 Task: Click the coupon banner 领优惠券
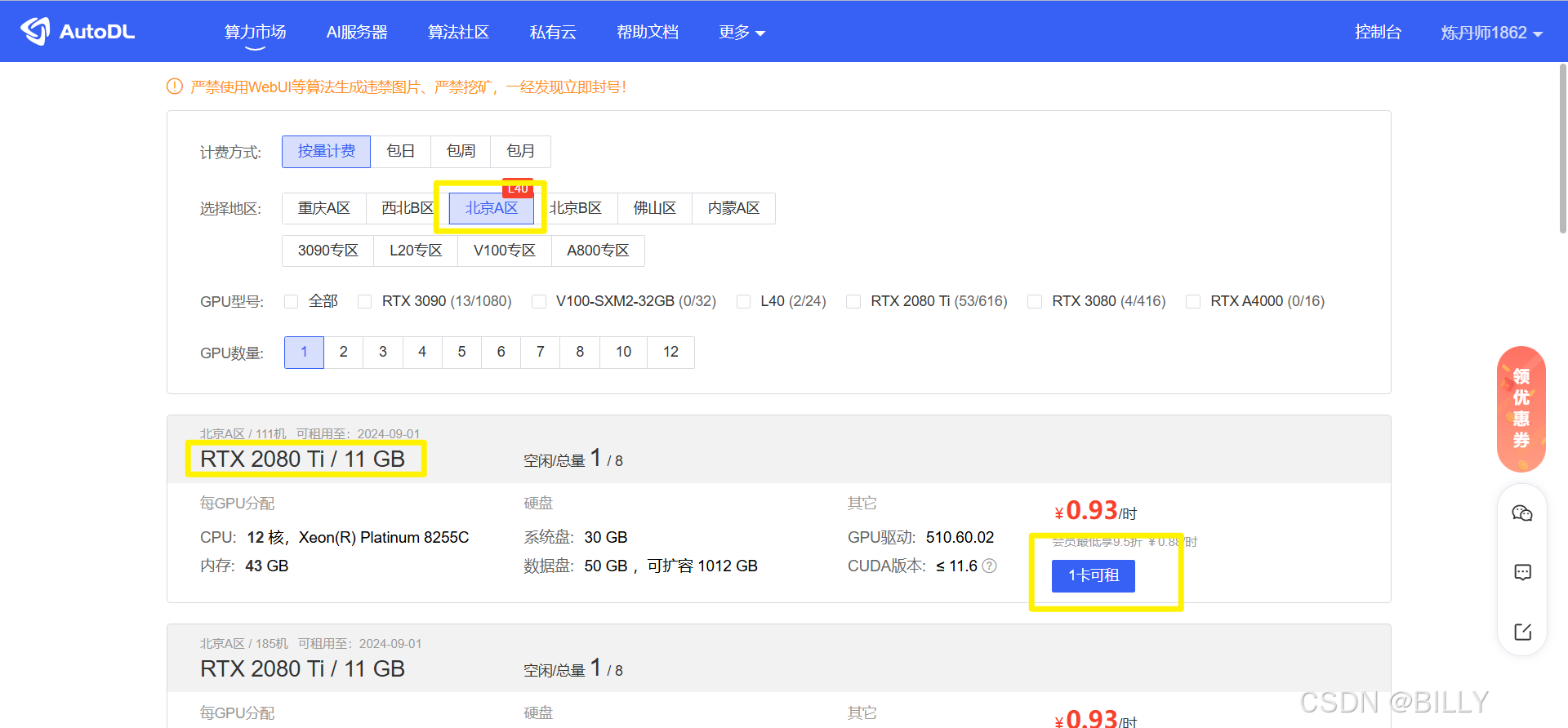1521,409
